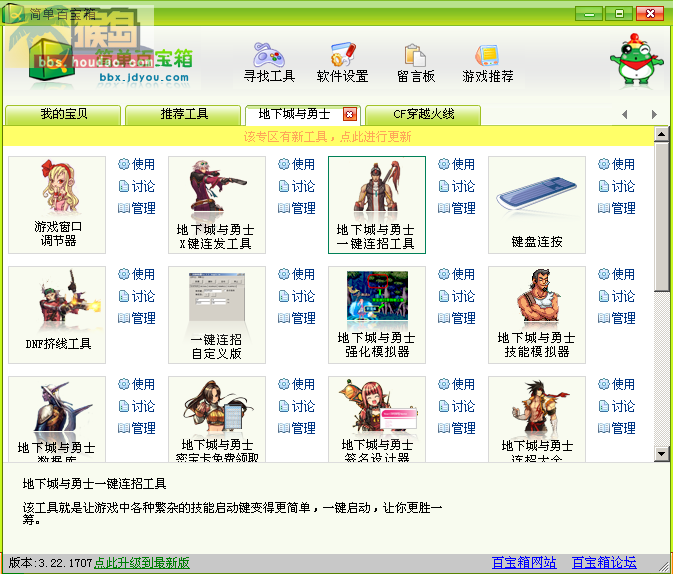Click 管理 for 连招大全
673x574 pixels.
point(617,428)
